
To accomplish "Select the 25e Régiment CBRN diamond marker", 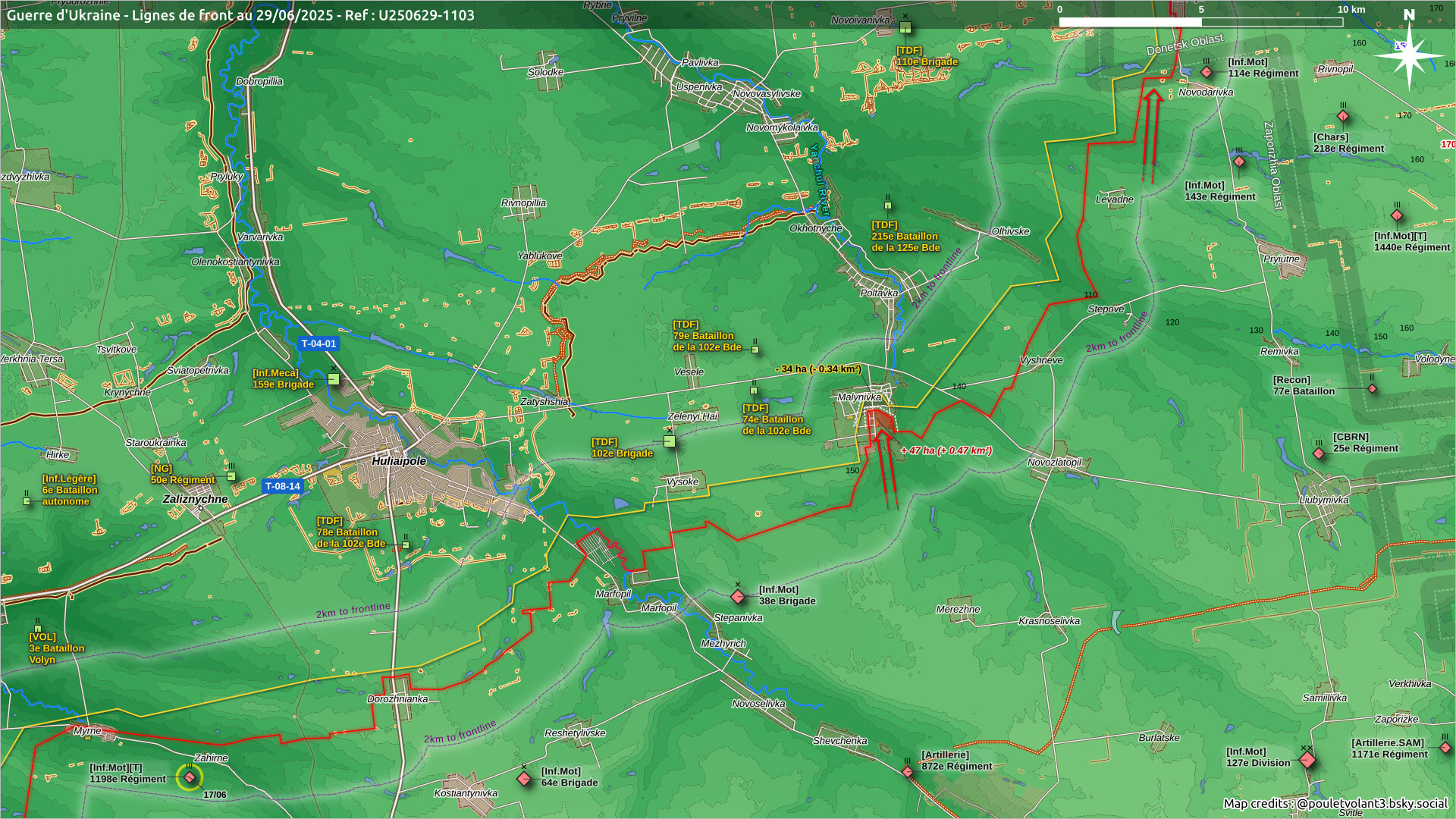I will tap(1319, 453).
